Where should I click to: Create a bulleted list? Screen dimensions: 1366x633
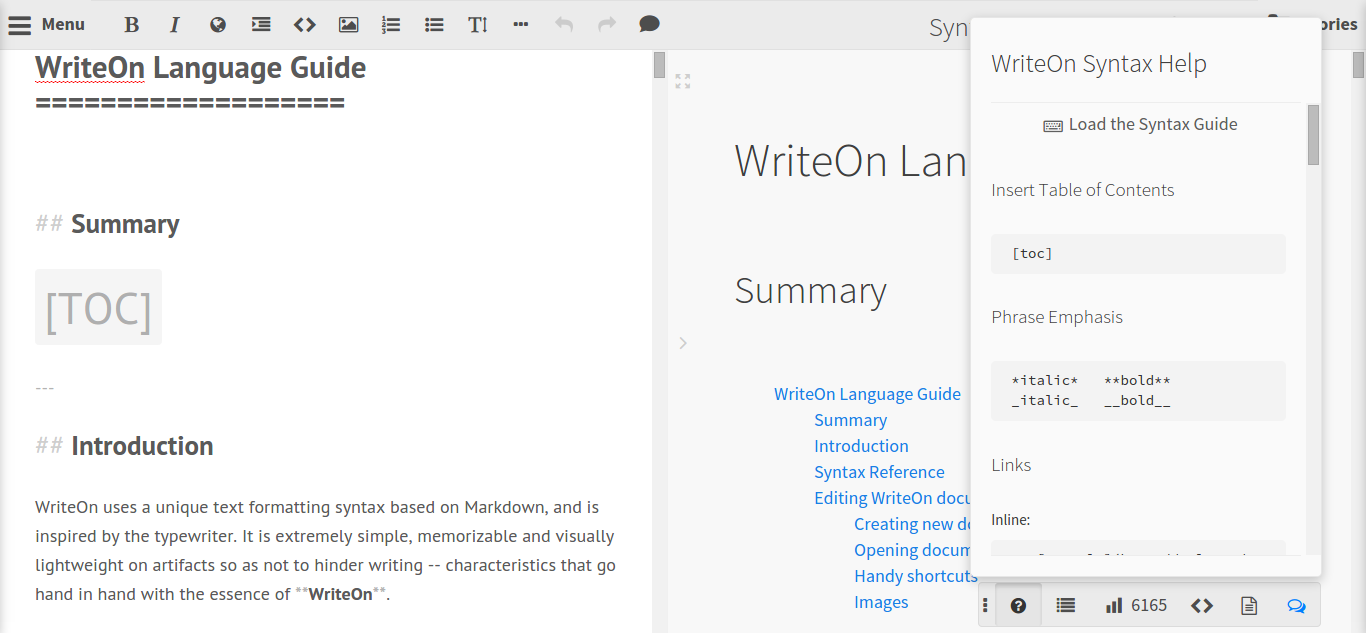click(x=434, y=25)
